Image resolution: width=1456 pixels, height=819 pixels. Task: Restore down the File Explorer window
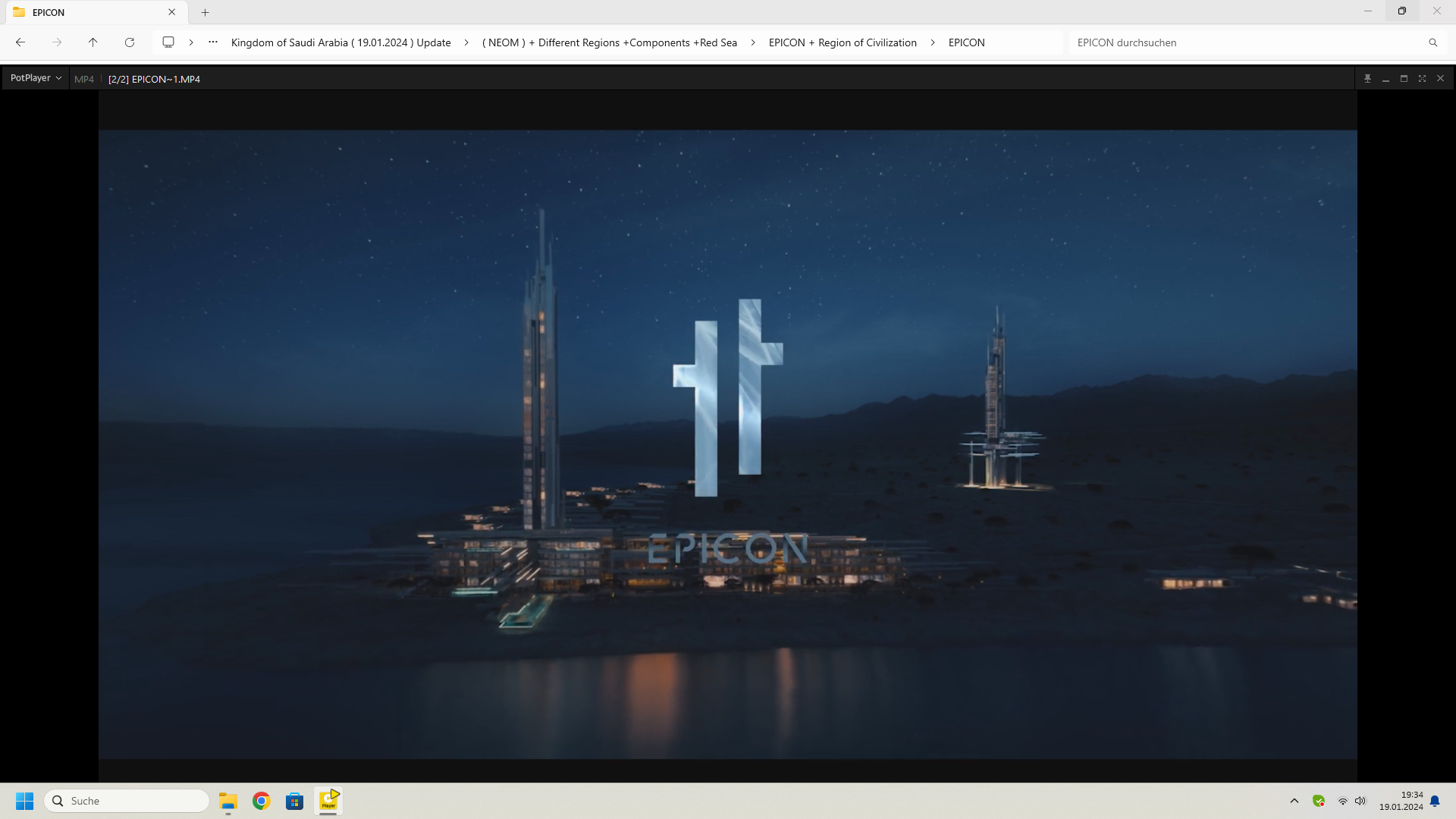[1402, 11]
